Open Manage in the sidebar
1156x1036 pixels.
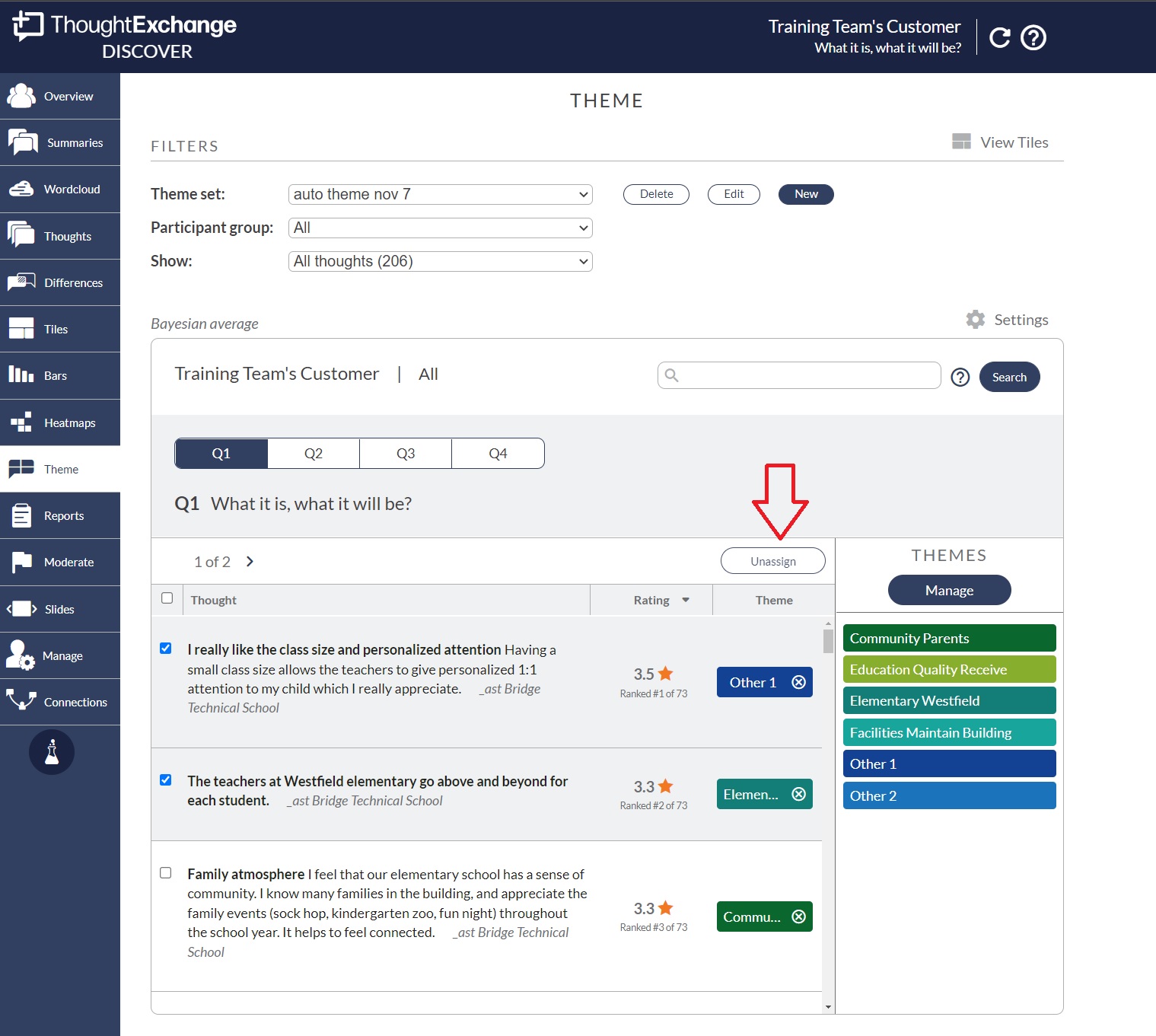point(60,655)
